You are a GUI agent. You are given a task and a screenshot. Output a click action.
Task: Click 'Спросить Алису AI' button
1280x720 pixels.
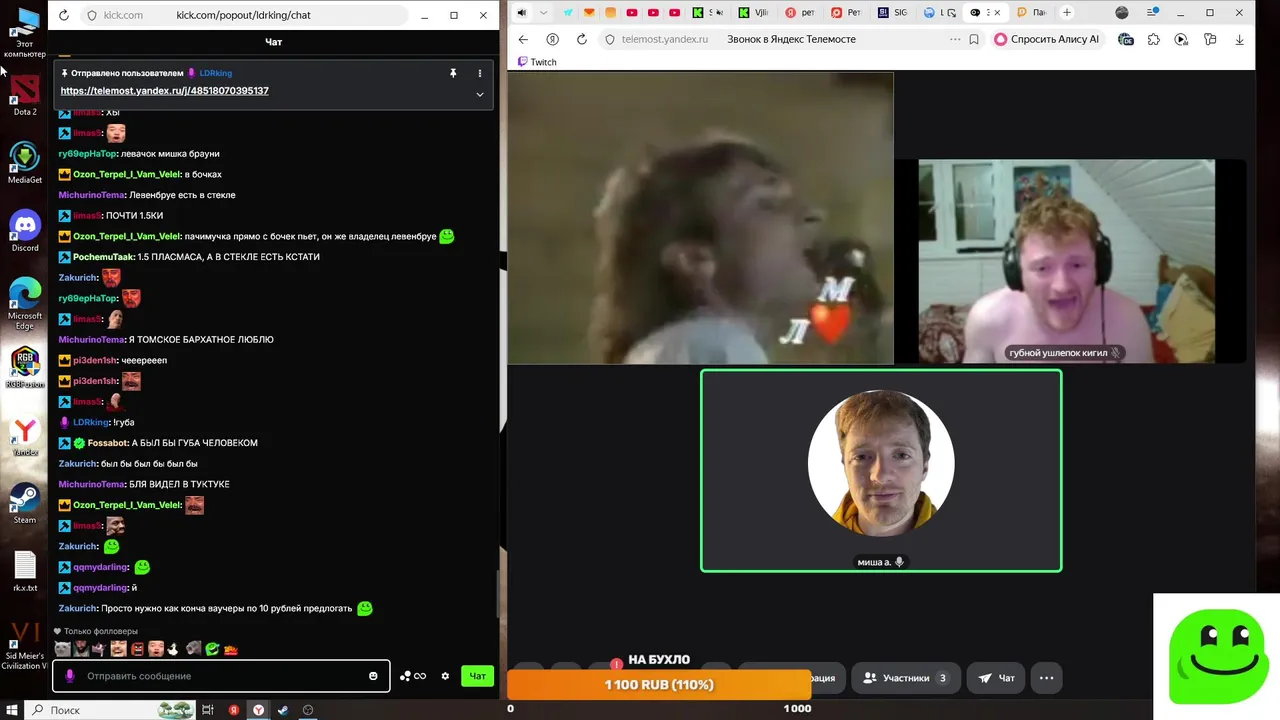pyautogui.click(x=1047, y=39)
